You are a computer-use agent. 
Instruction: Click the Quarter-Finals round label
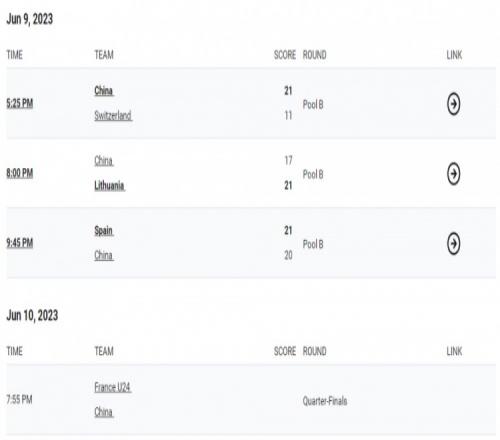click(325, 401)
